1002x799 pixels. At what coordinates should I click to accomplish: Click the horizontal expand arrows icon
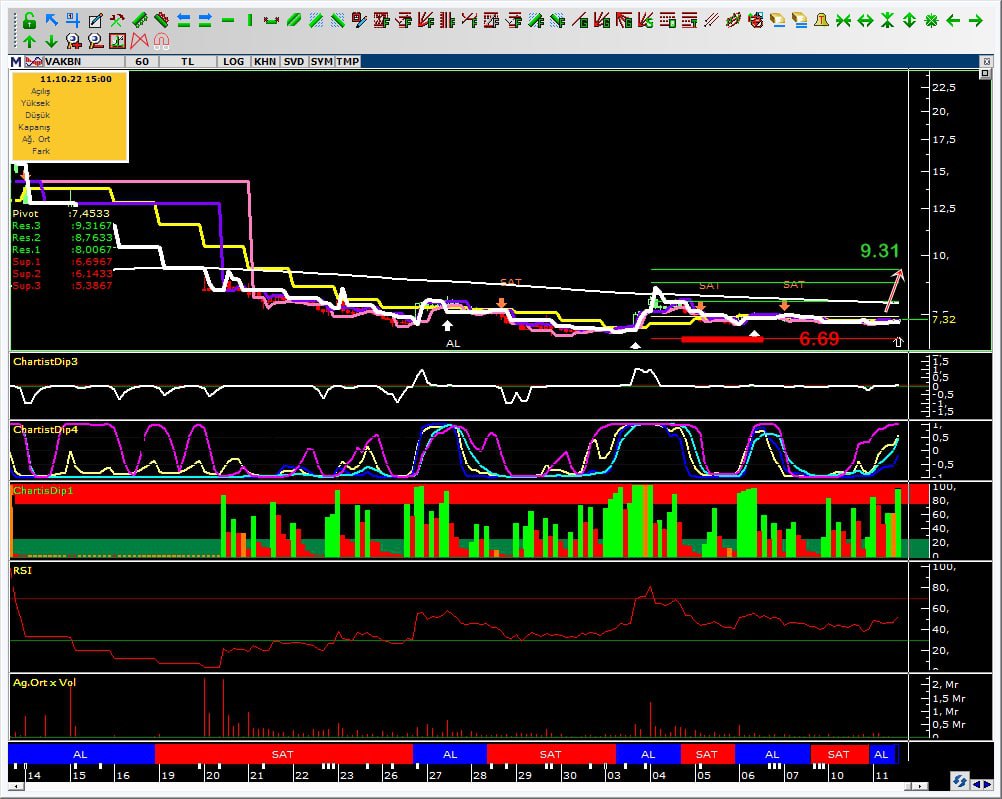coord(865,20)
